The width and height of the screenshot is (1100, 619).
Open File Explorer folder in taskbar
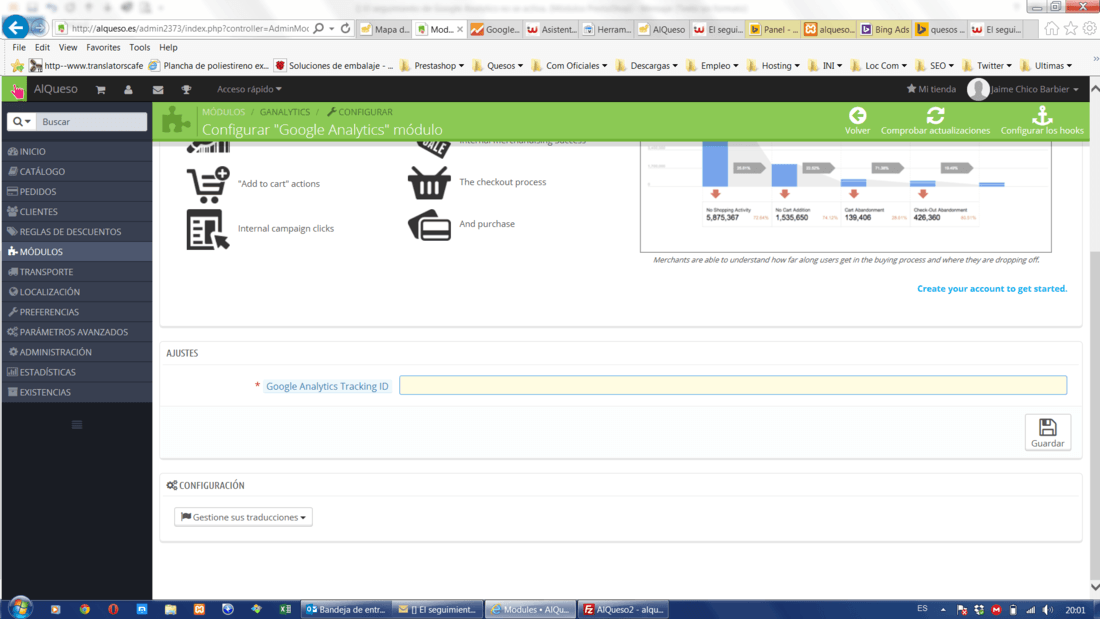tap(170, 609)
